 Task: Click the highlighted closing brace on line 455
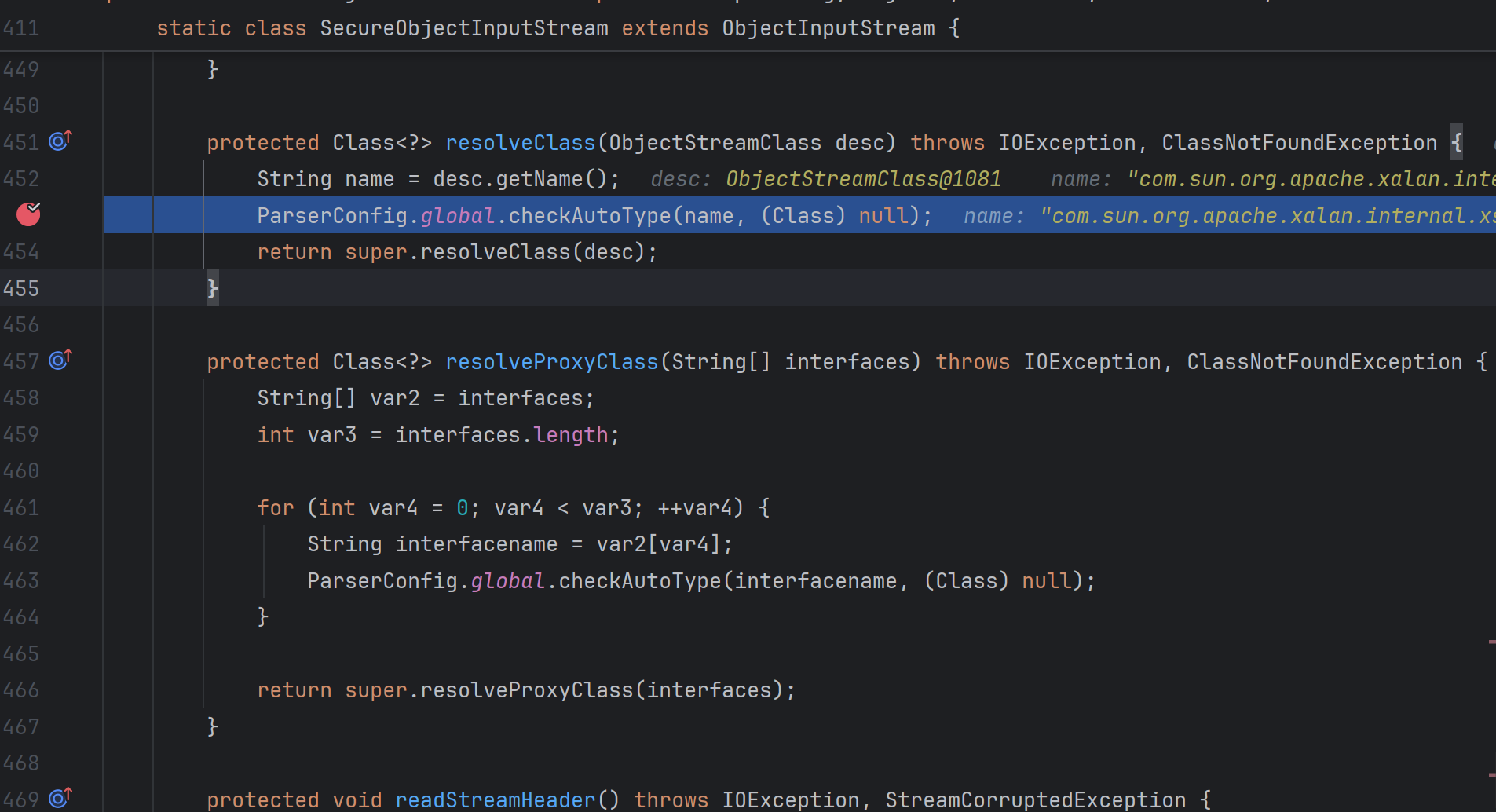click(x=212, y=289)
